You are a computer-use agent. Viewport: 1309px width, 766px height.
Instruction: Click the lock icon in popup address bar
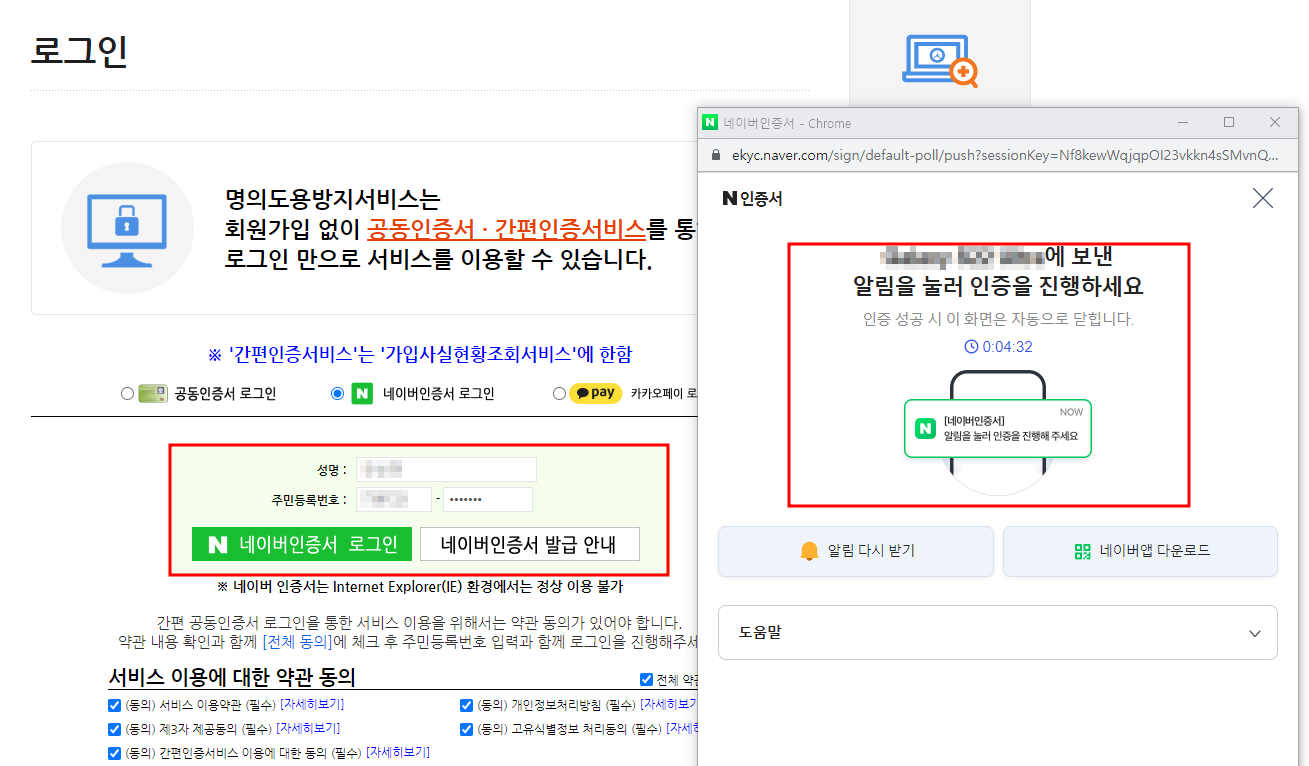(x=714, y=155)
